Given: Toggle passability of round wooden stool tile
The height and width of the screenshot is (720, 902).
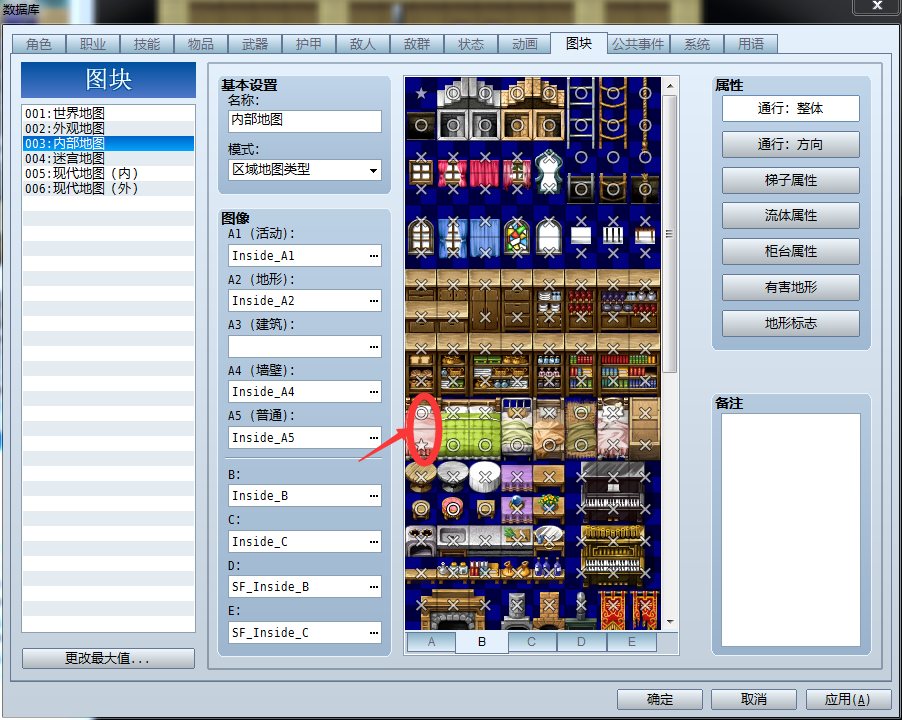Looking at the screenshot, I should pyautogui.click(x=421, y=509).
